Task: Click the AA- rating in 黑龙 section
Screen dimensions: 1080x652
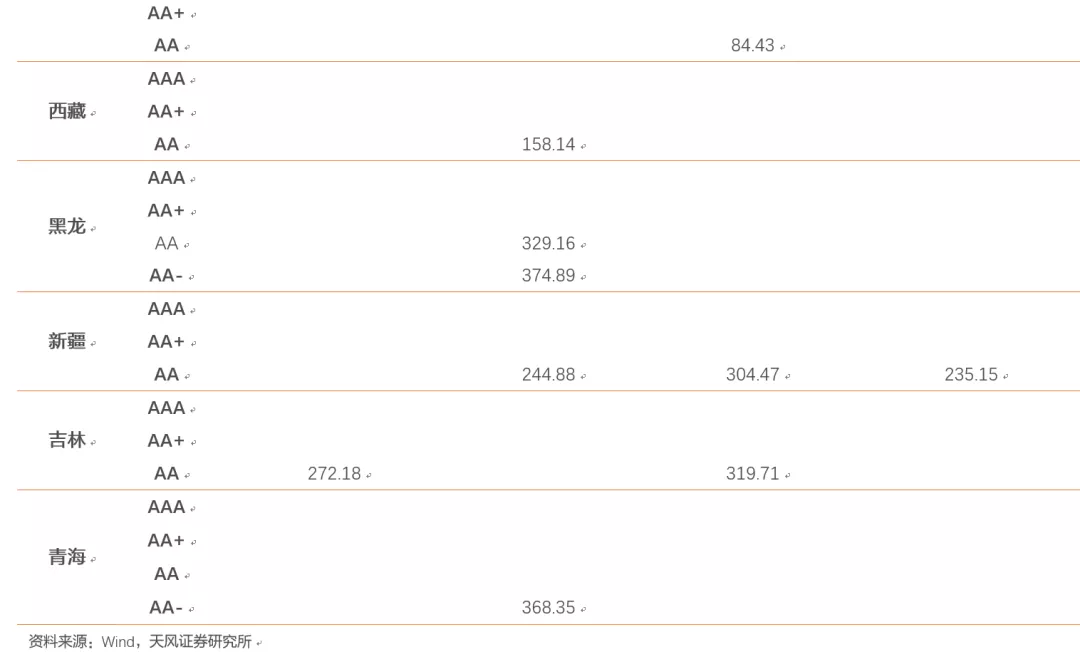Action: 166,275
